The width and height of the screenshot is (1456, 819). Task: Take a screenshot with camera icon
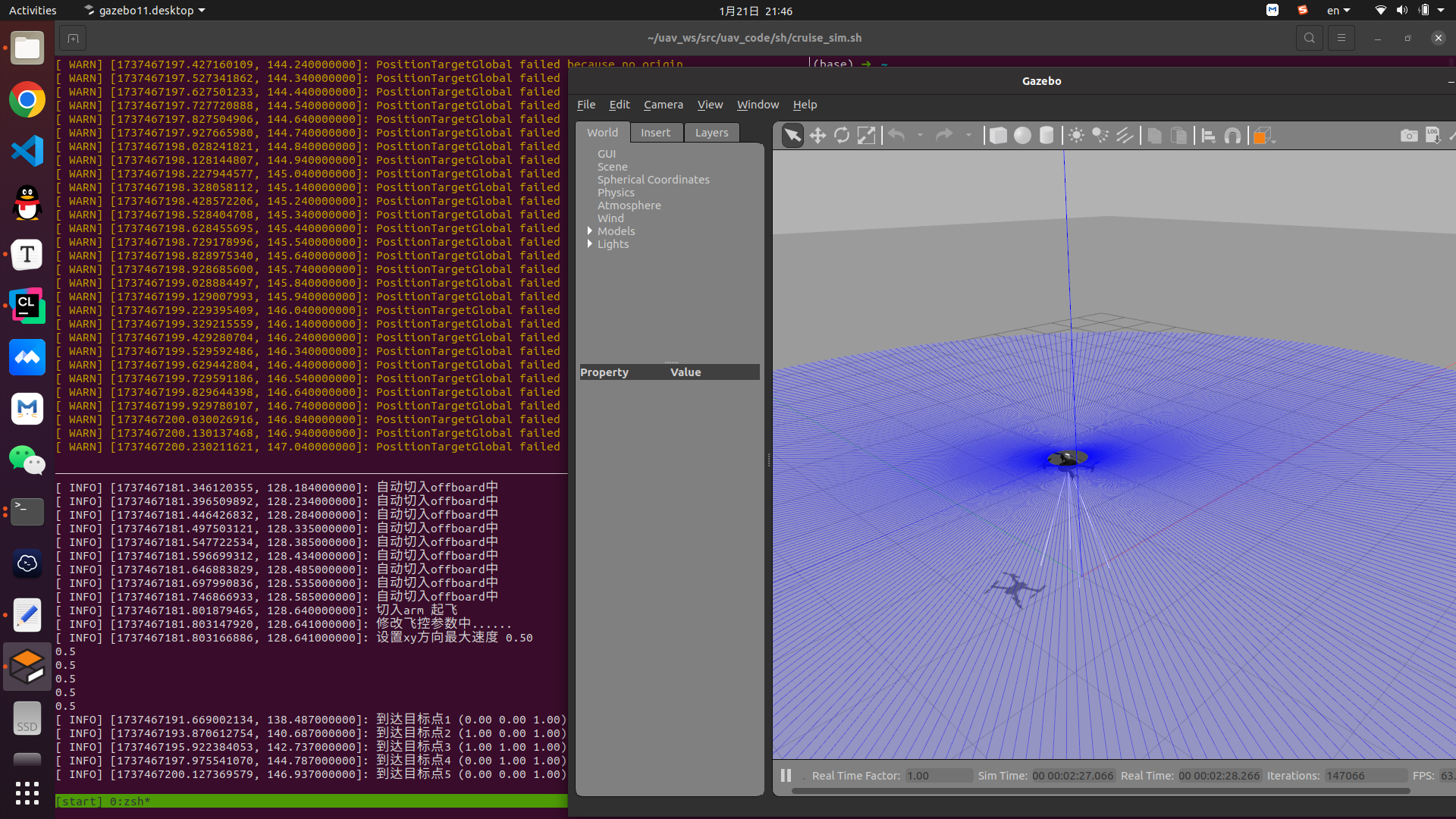click(1409, 135)
